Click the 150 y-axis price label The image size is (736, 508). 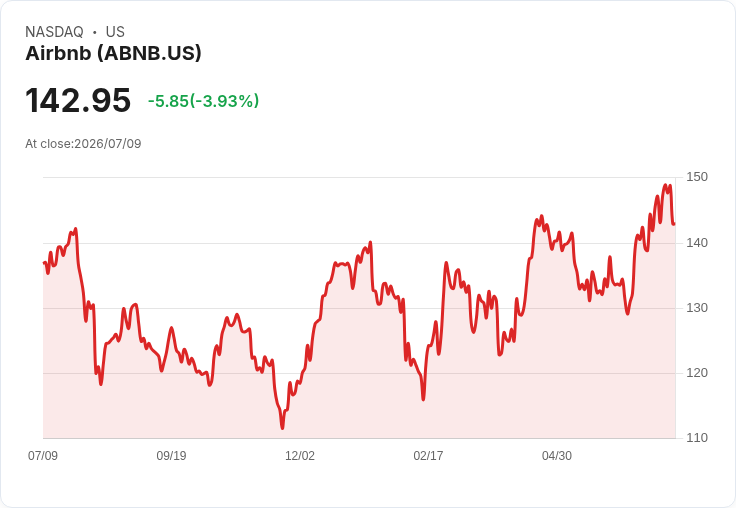pyautogui.click(x=697, y=177)
